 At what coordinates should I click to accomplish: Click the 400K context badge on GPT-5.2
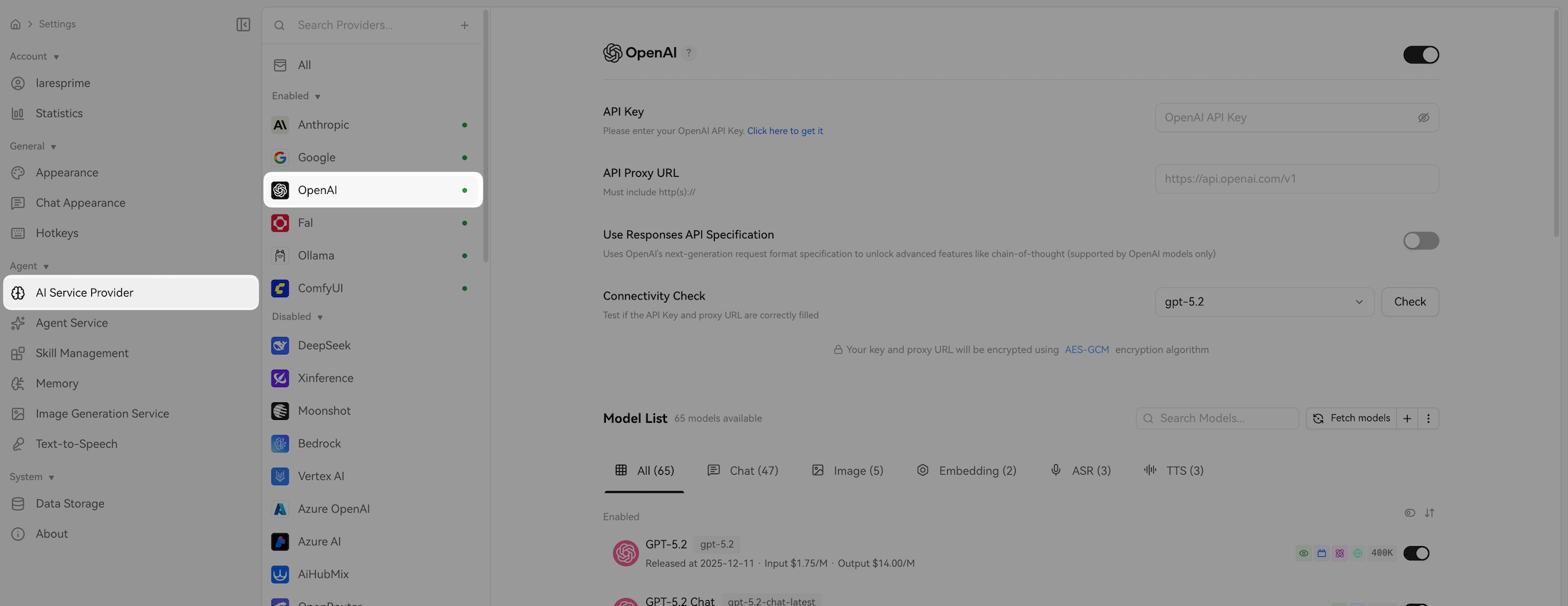click(1382, 553)
